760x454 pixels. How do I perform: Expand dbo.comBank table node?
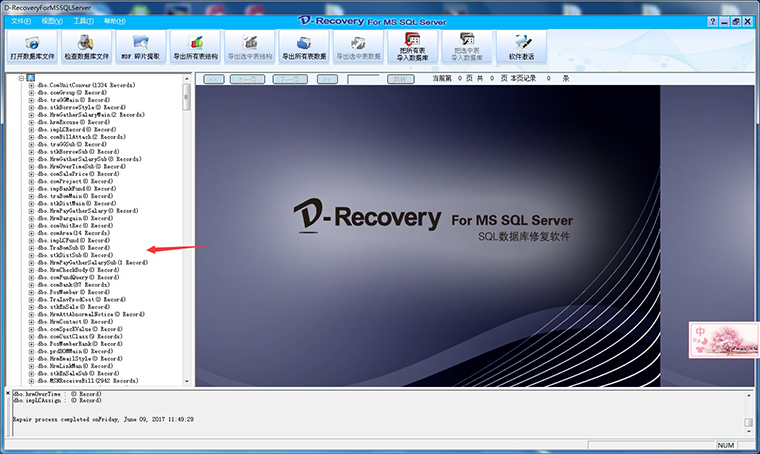pyautogui.click(x=31, y=285)
